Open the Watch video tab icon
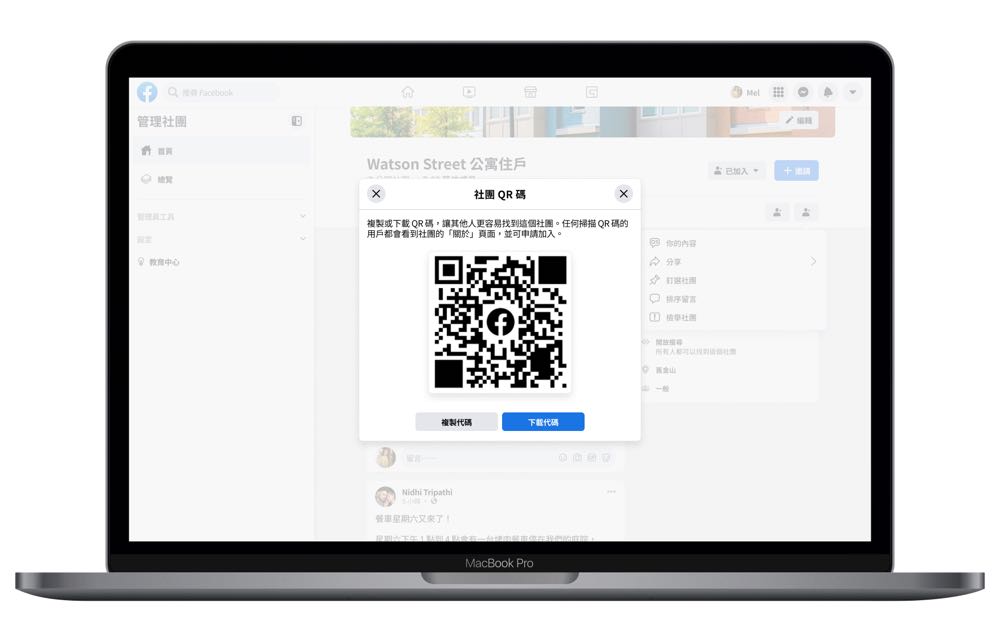This screenshot has height=619, width=1000. (x=469, y=92)
